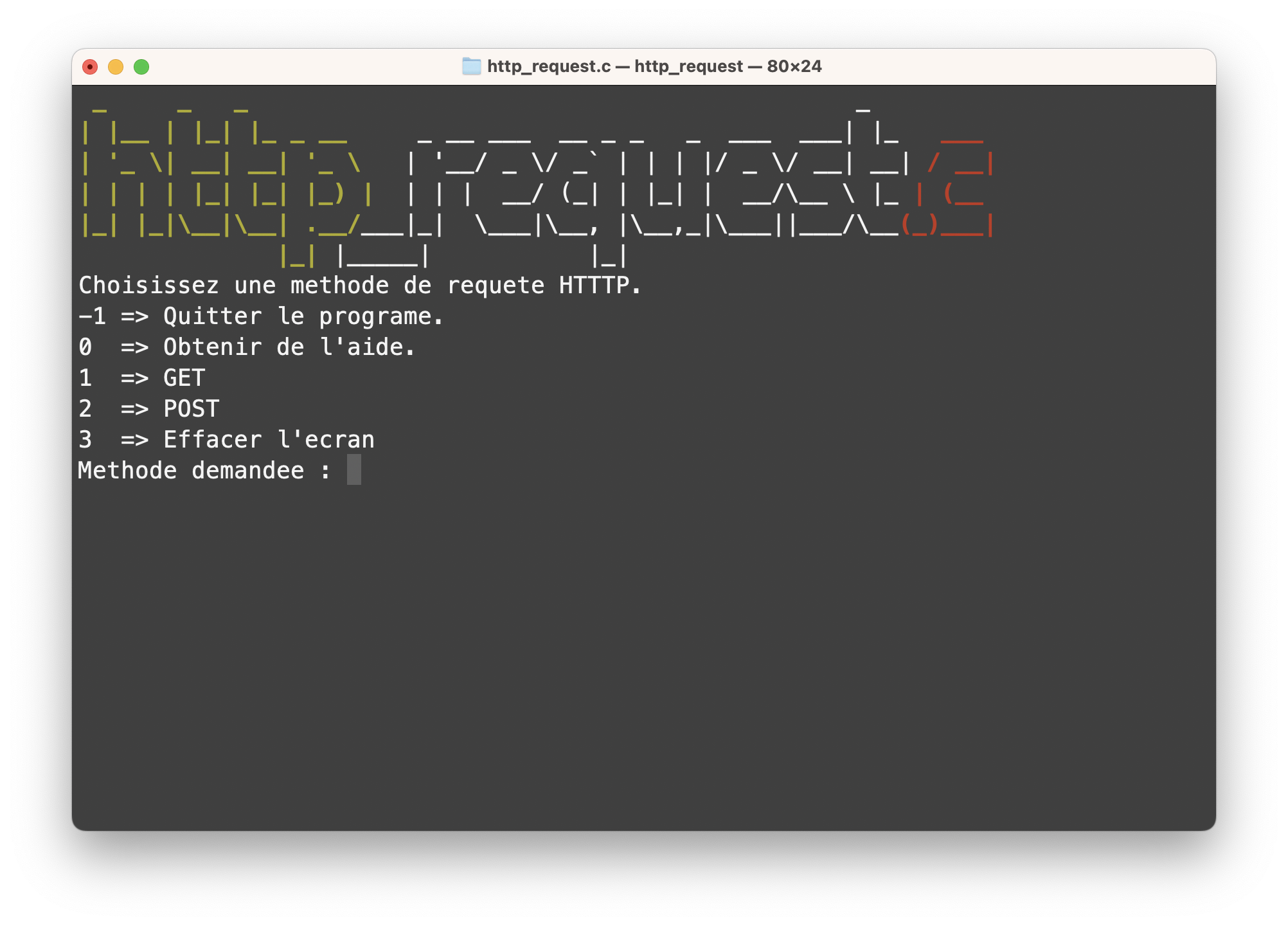
Task: Click the 'Obtenir de l'aide.' option line
Action: pyautogui.click(x=289, y=347)
